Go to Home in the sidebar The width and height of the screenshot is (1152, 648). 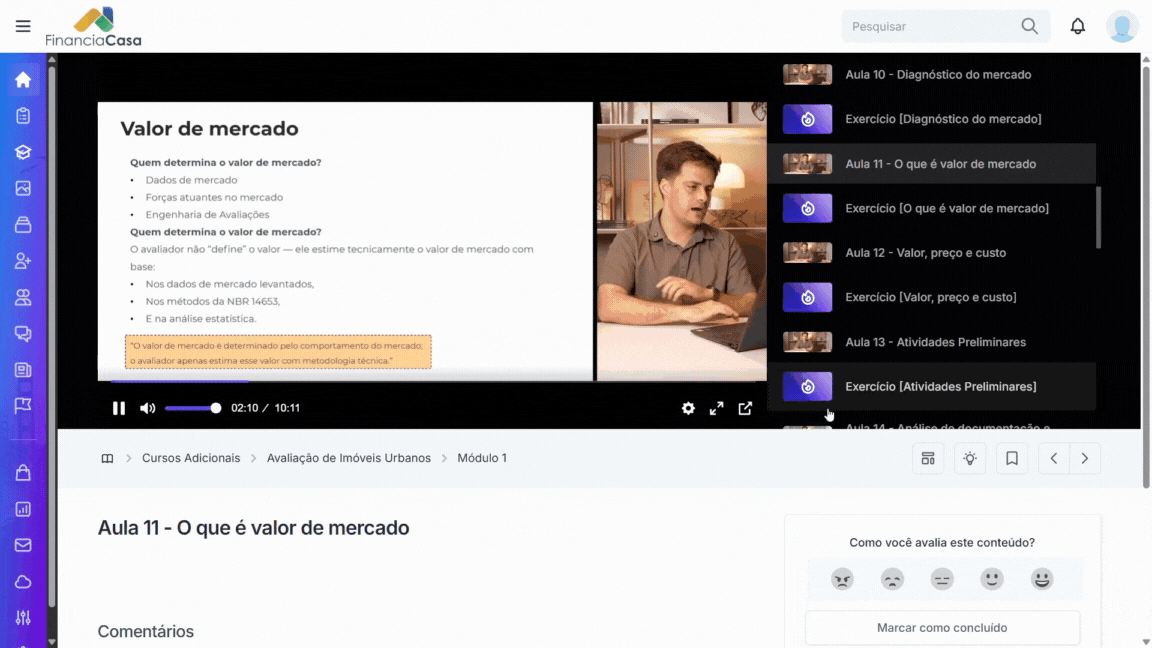tap(23, 80)
